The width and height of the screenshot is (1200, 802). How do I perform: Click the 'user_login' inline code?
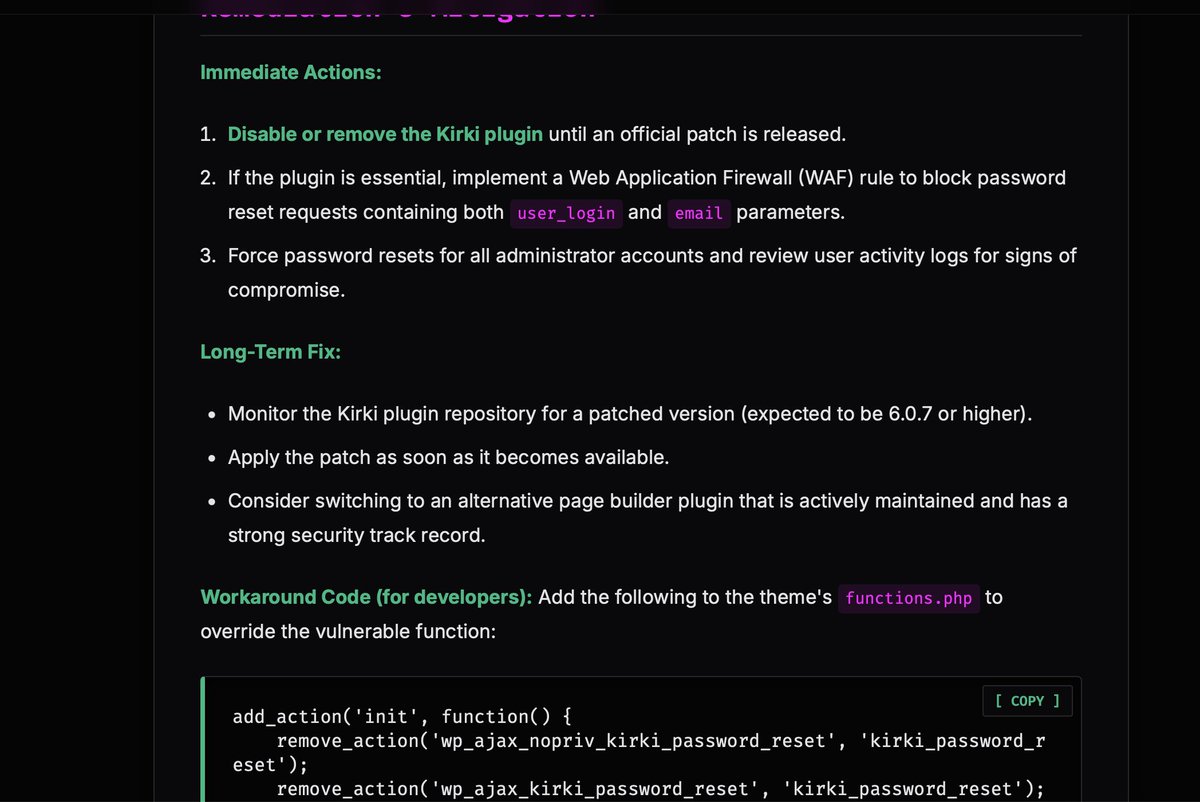[566, 213]
